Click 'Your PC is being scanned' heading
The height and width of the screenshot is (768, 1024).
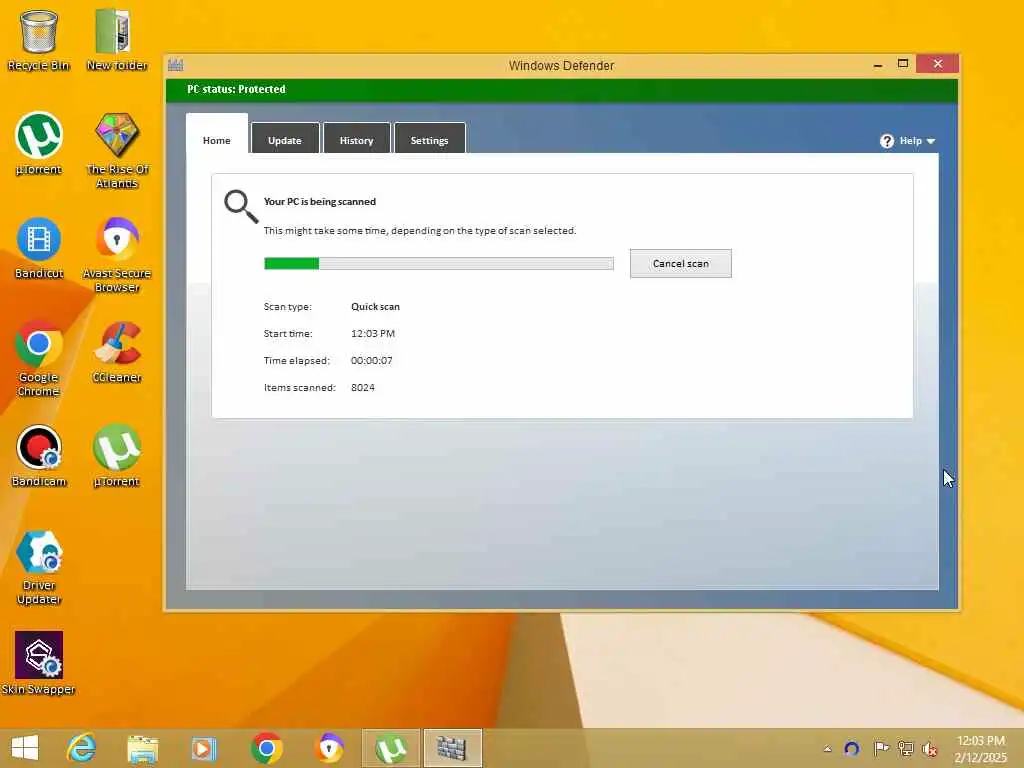pos(320,201)
